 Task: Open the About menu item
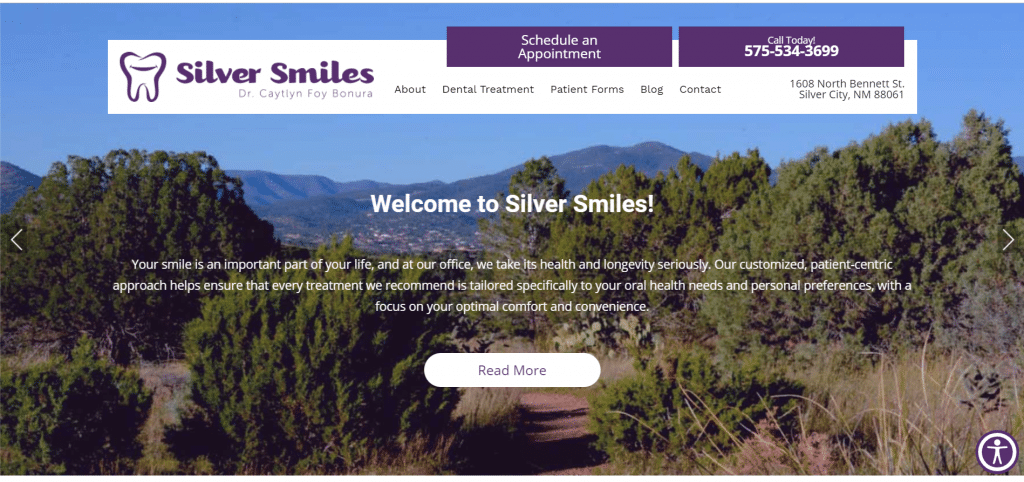[x=410, y=89]
